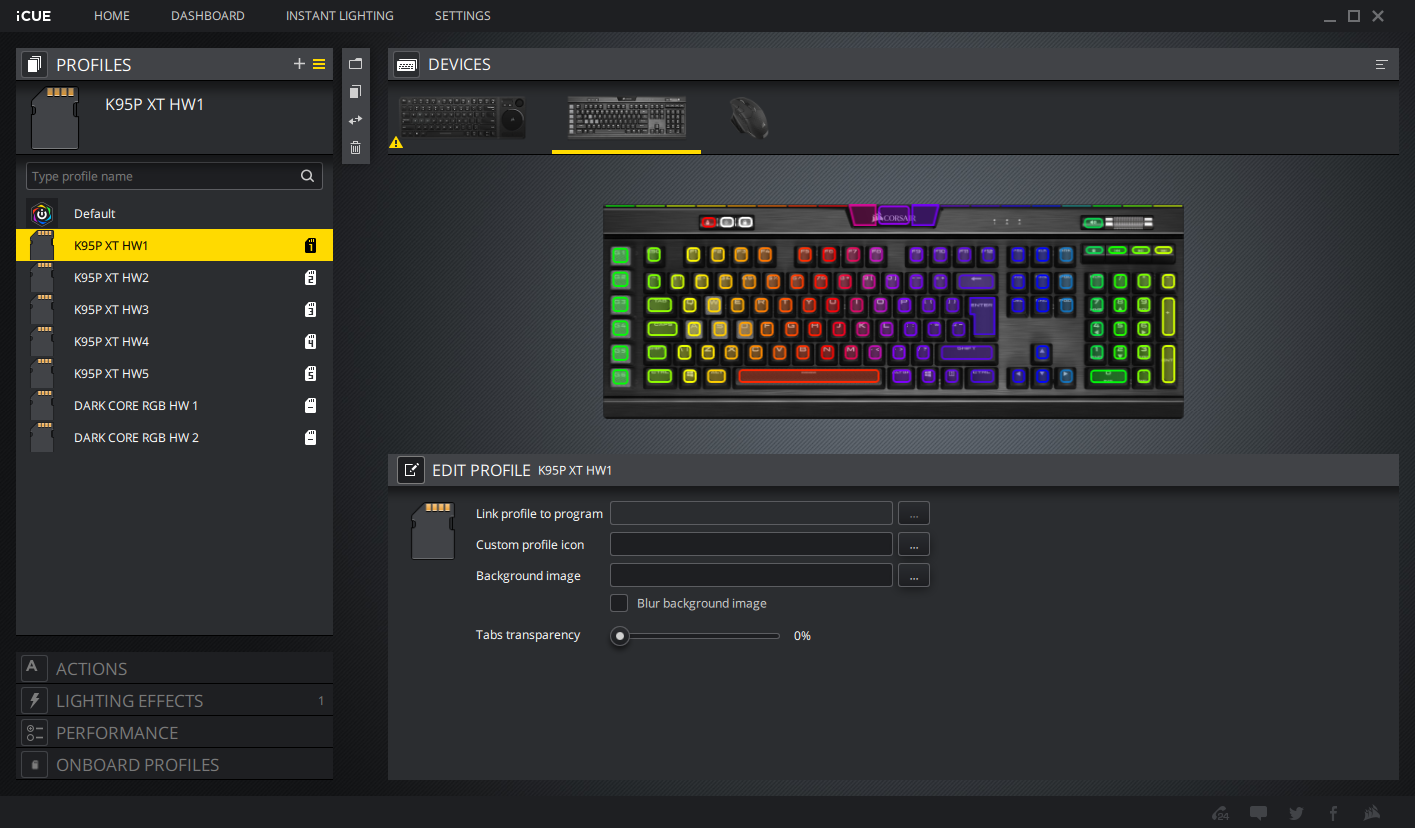1415x828 pixels.
Task: Open the Devices panel options icon
Action: (x=1381, y=65)
